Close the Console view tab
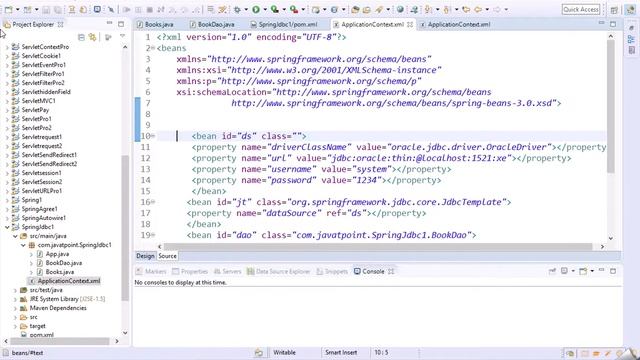The height and width of the screenshot is (360, 640). click(x=391, y=271)
